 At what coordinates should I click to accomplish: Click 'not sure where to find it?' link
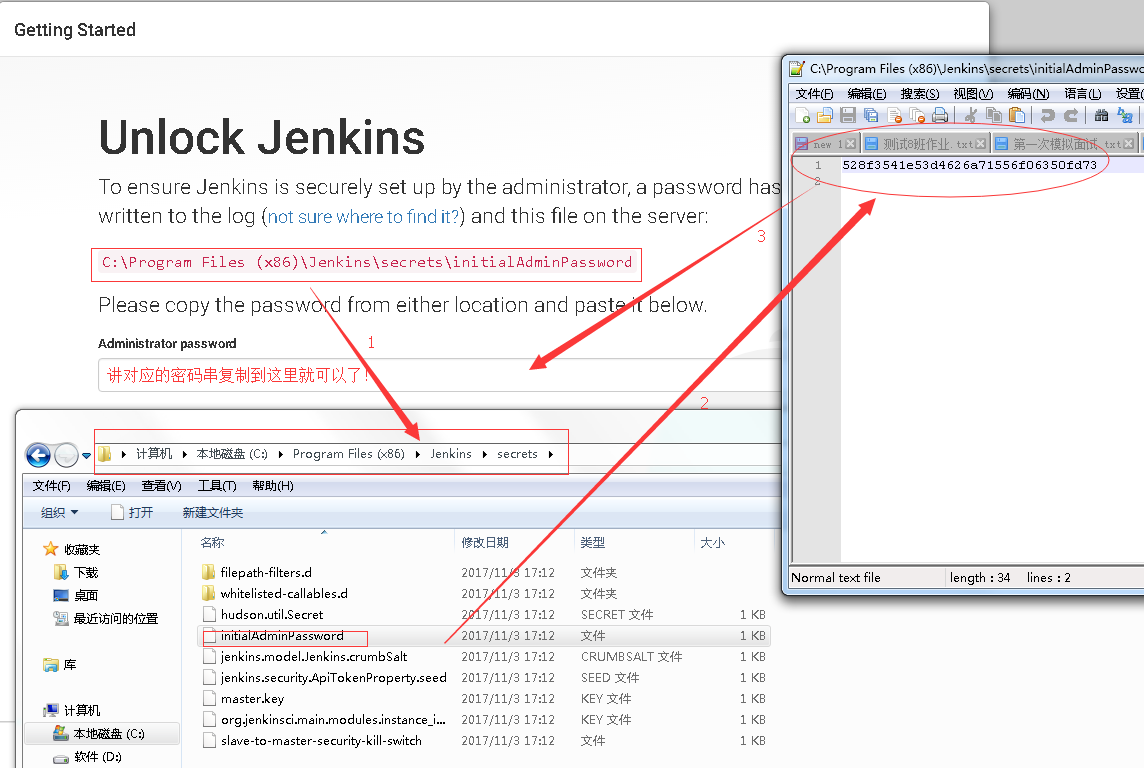pos(363,217)
